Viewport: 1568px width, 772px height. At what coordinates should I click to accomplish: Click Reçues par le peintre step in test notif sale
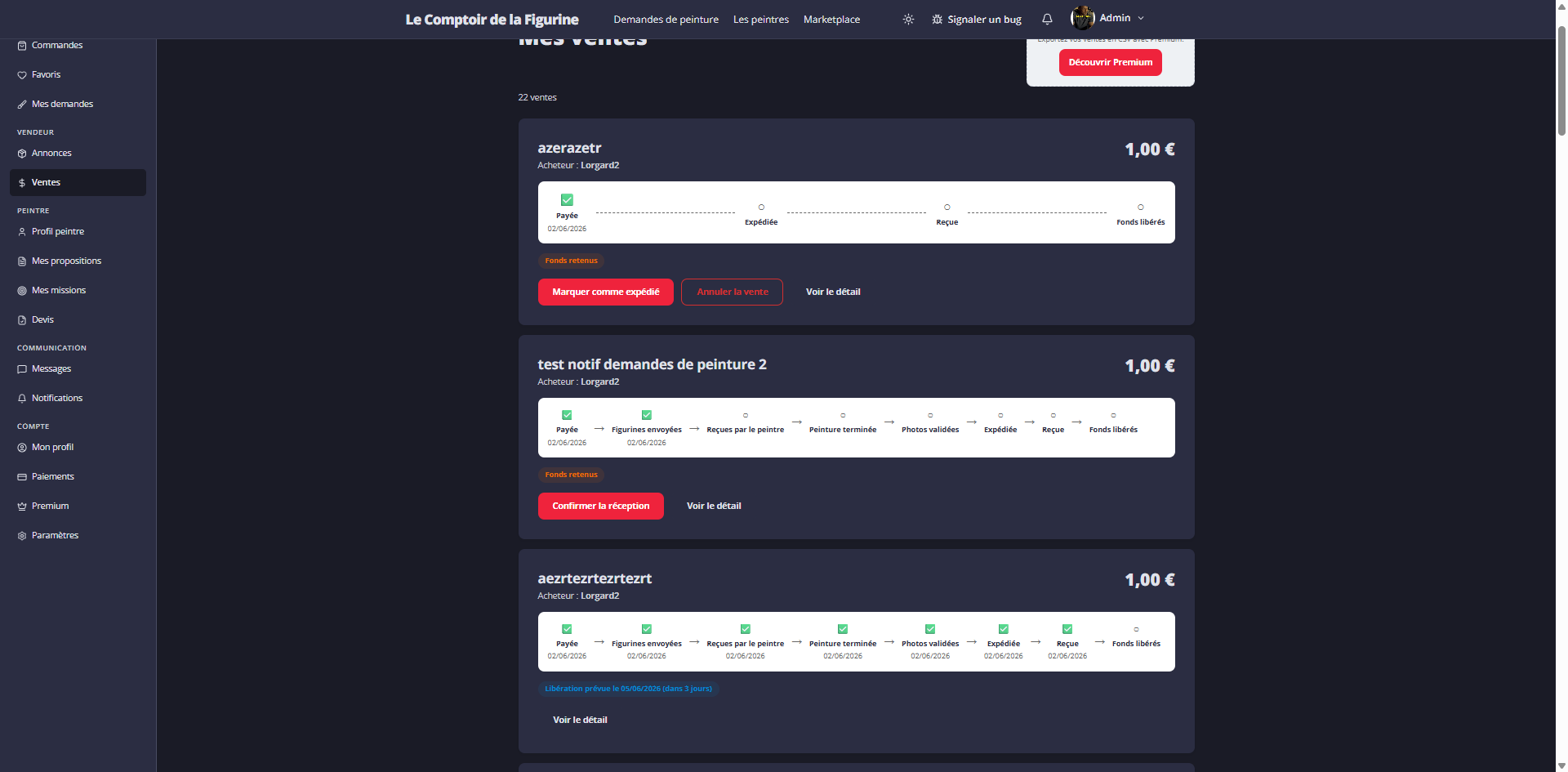(x=746, y=423)
